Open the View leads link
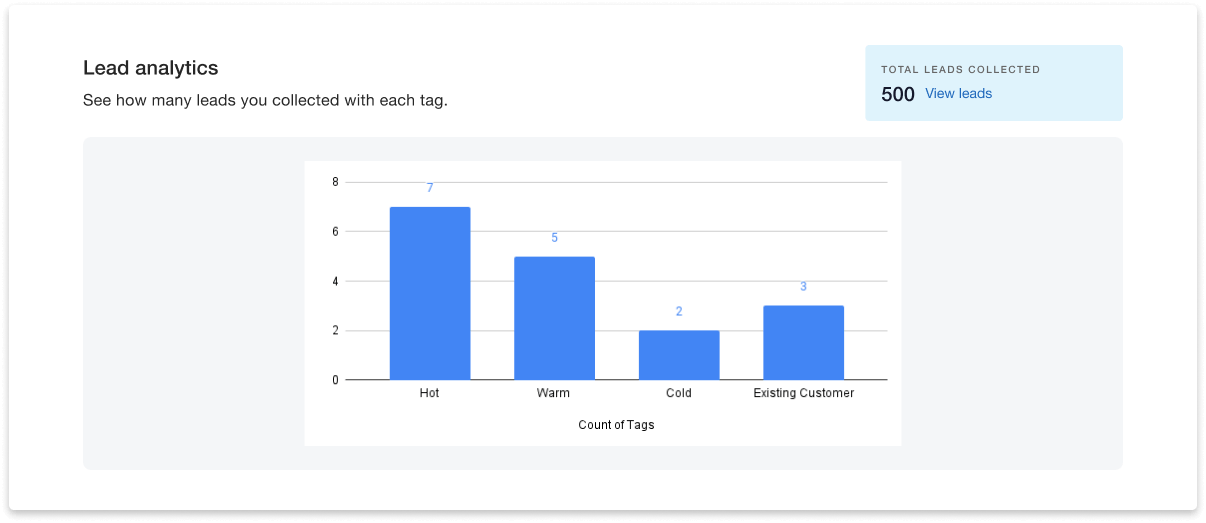The height and width of the screenshot is (523, 1206). [x=958, y=94]
